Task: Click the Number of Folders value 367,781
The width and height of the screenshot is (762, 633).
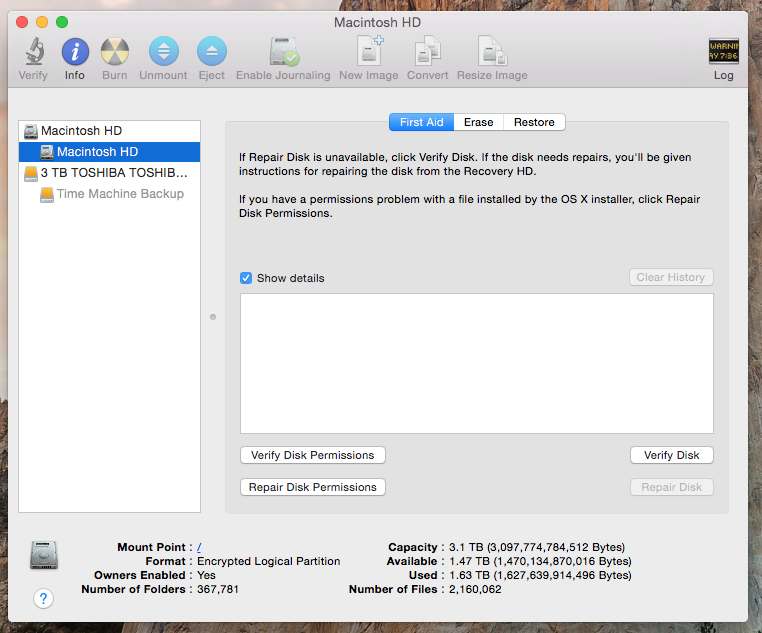Action: tap(218, 589)
